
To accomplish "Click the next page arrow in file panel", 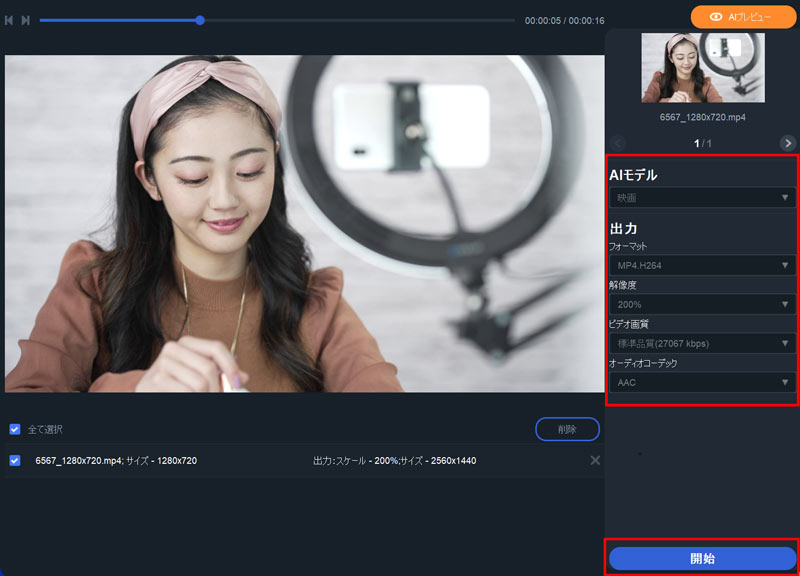I will (787, 142).
